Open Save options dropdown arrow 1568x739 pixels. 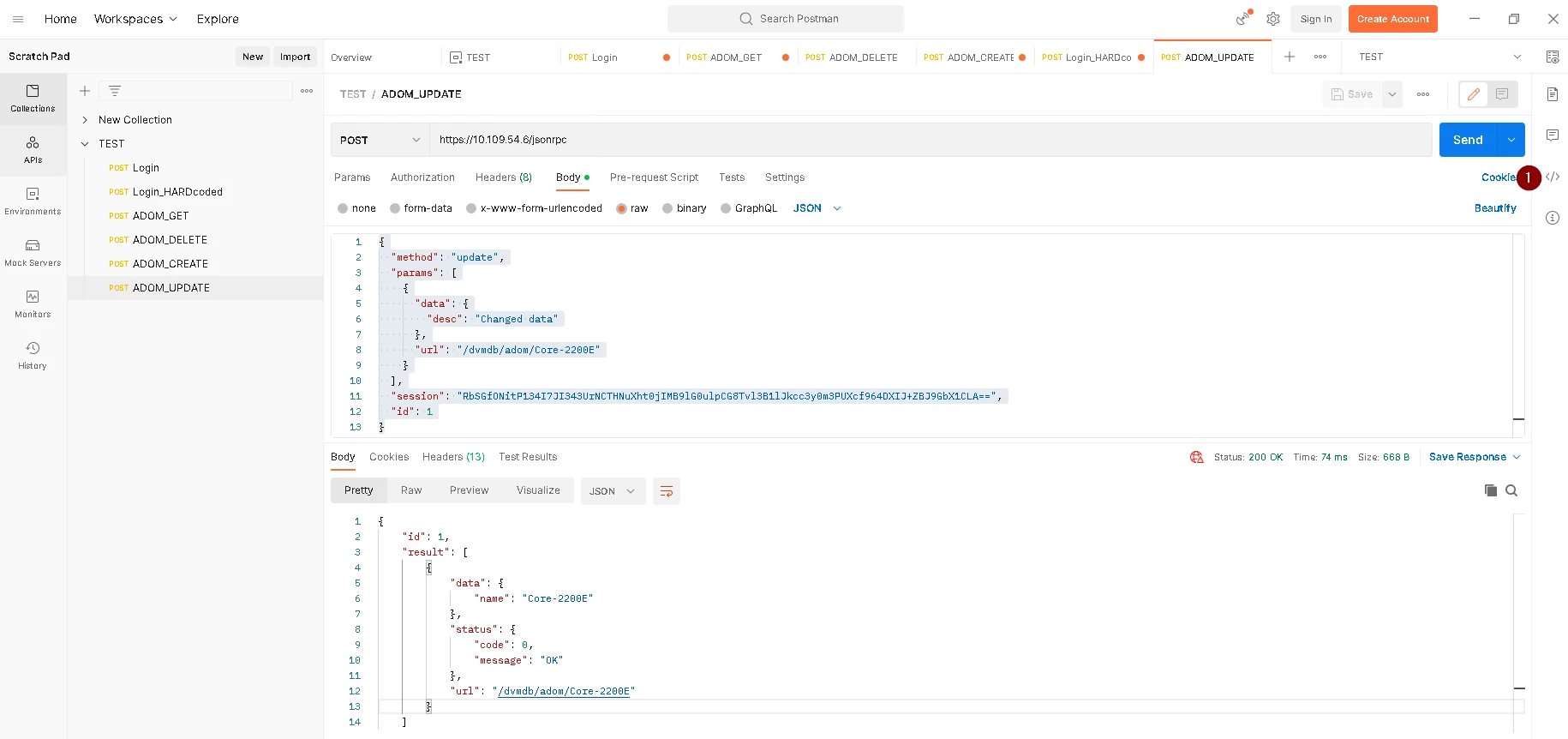click(x=1392, y=94)
